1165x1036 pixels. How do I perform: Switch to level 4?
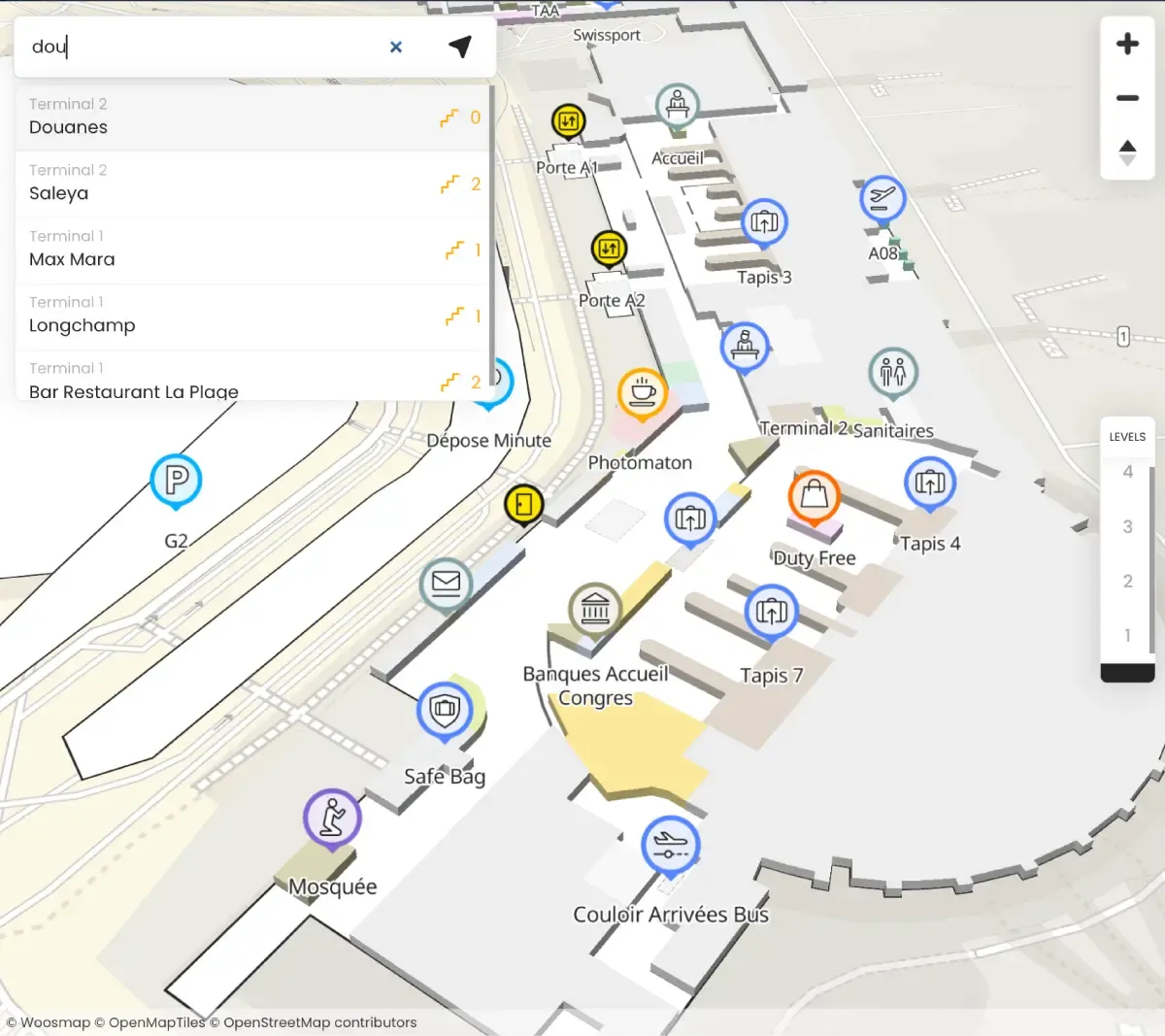pos(1127,472)
